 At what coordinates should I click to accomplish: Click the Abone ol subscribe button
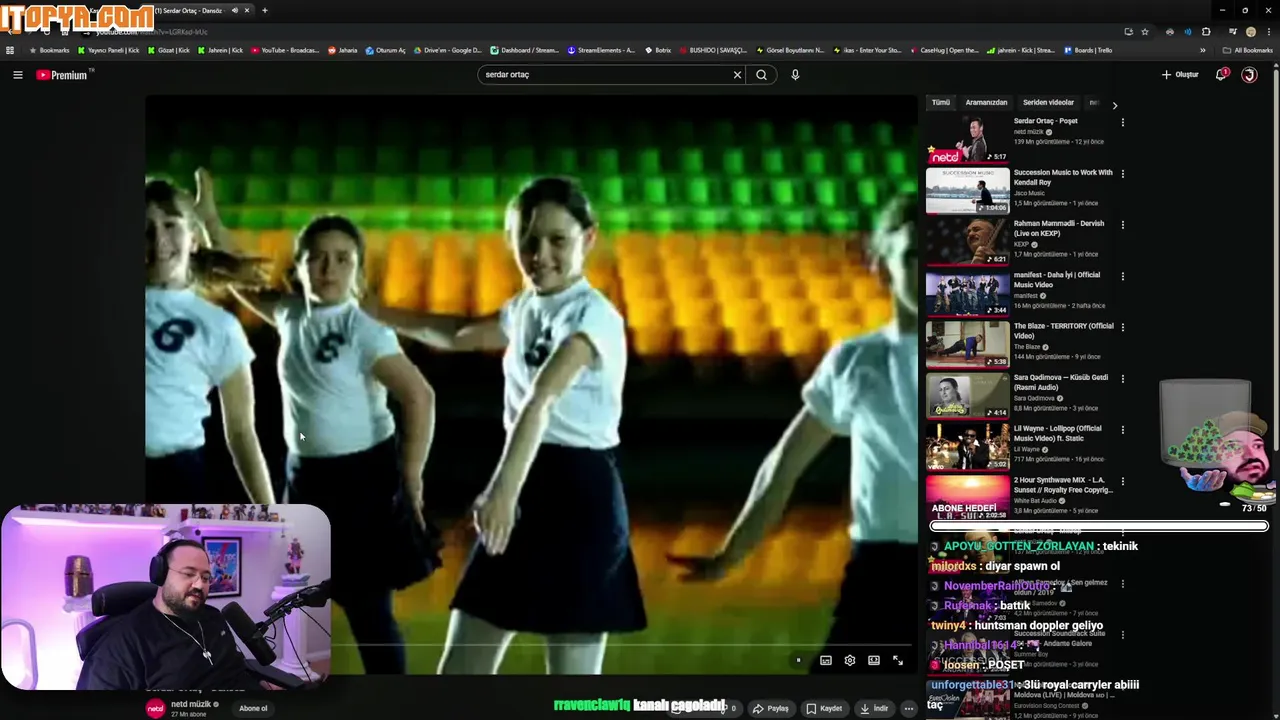[x=253, y=708]
